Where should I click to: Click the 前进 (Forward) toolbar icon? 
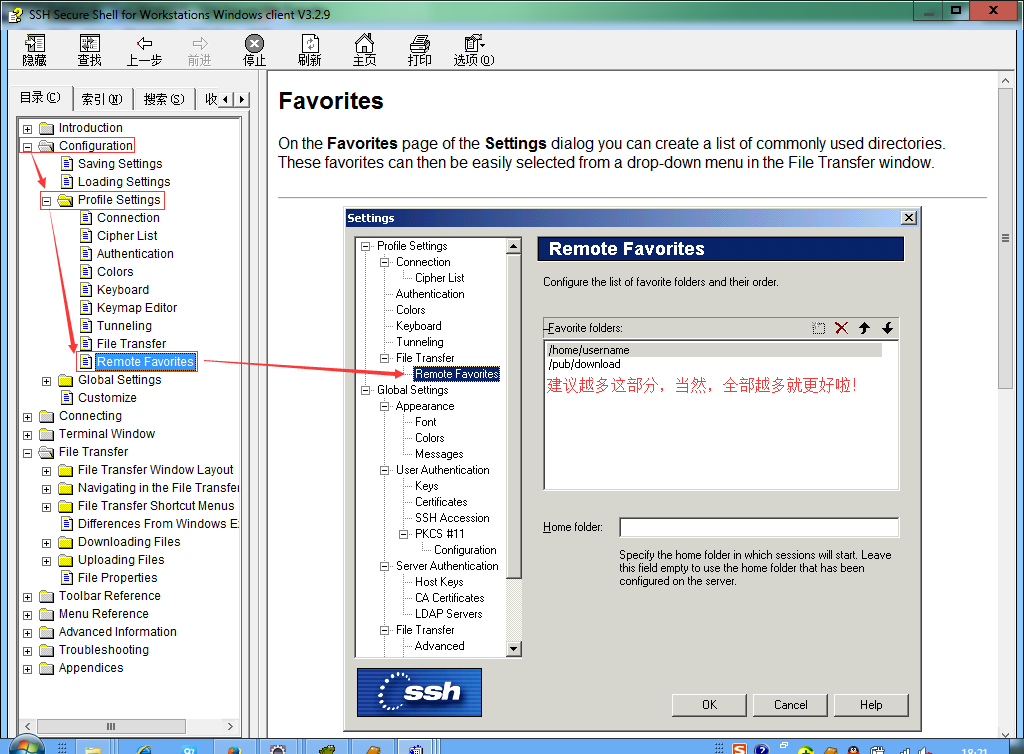coord(199,50)
